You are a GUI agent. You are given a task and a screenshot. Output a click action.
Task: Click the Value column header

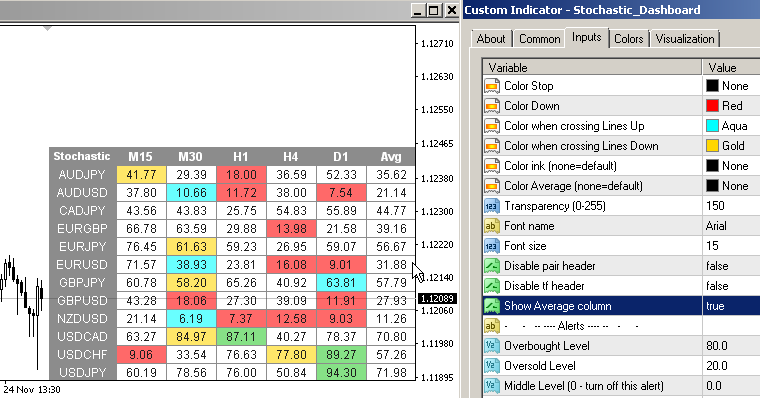pyautogui.click(x=731, y=67)
